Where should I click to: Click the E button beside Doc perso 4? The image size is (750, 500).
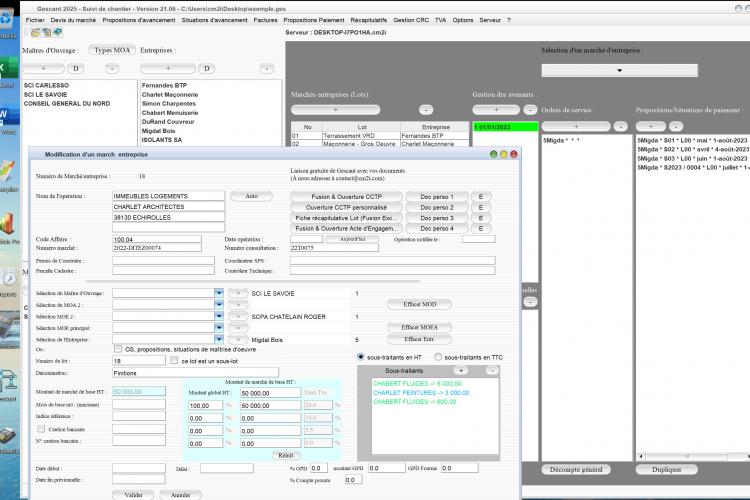coord(481,228)
